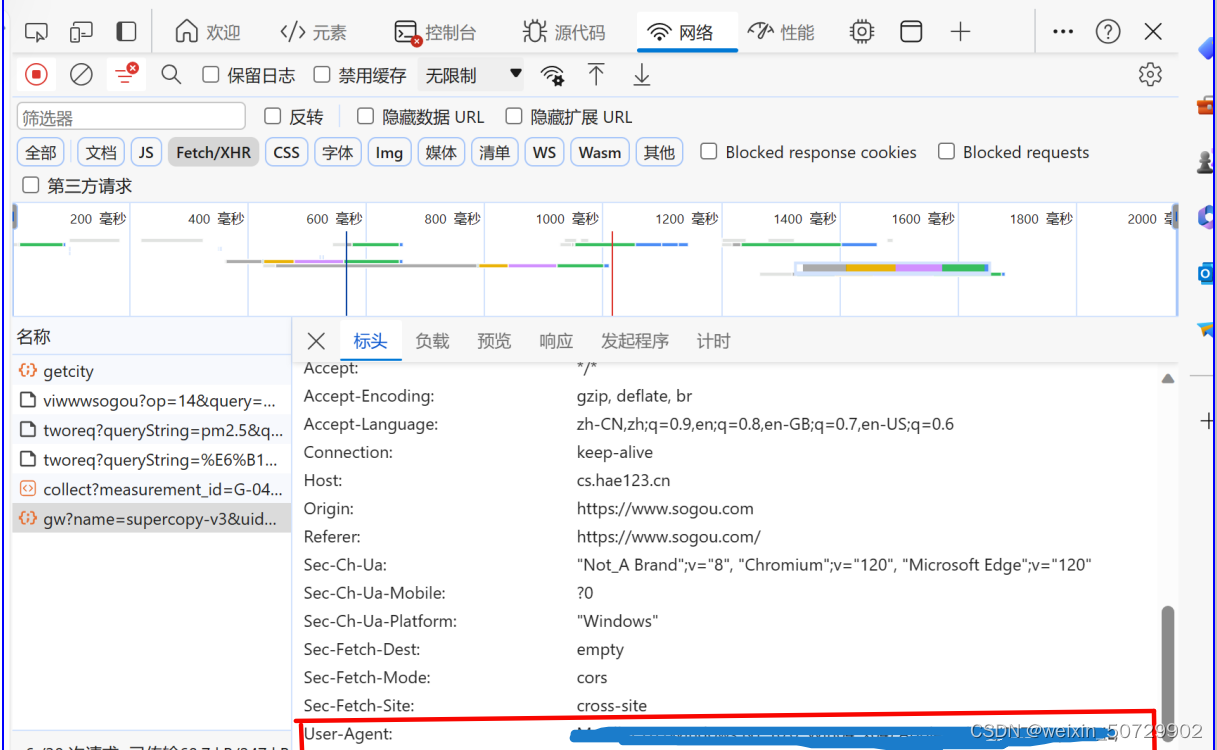Stop recording network log

pos(36,74)
